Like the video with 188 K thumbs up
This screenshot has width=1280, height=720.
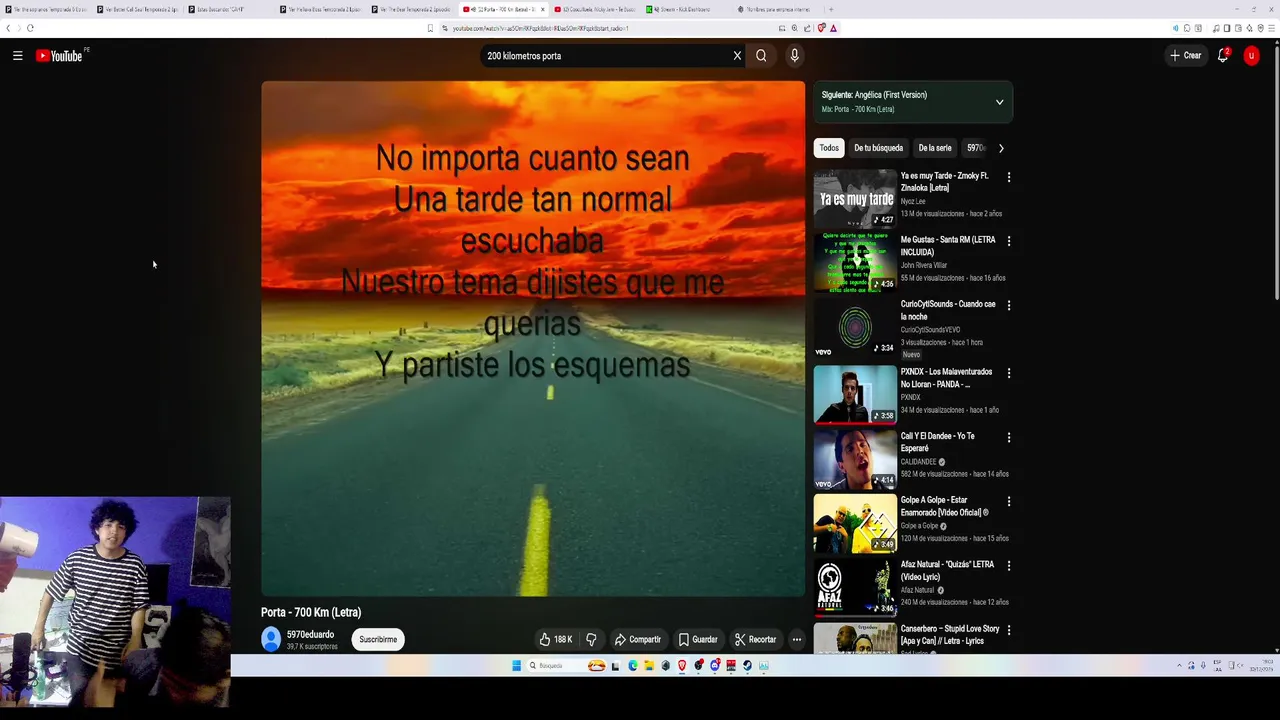click(x=556, y=640)
